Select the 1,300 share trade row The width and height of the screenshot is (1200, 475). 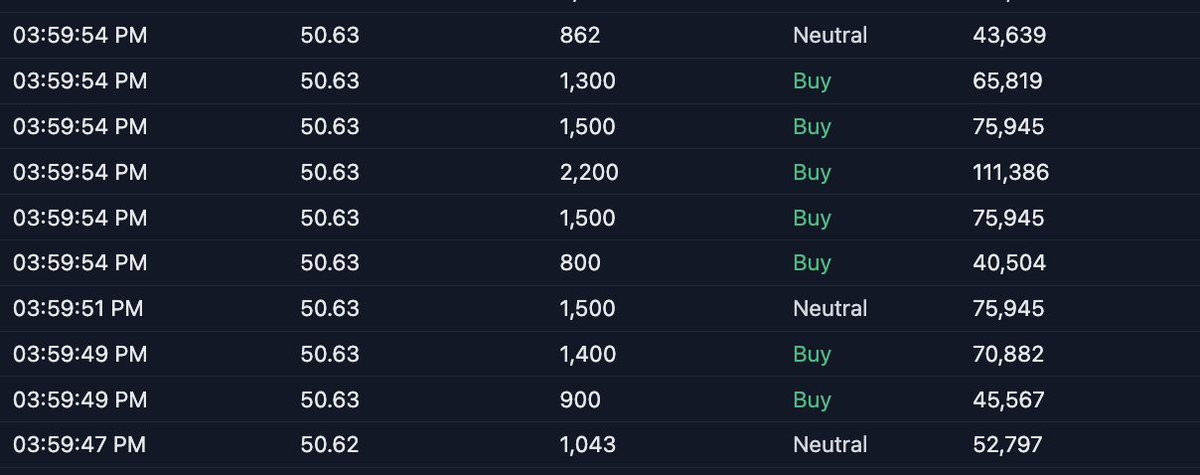600,81
